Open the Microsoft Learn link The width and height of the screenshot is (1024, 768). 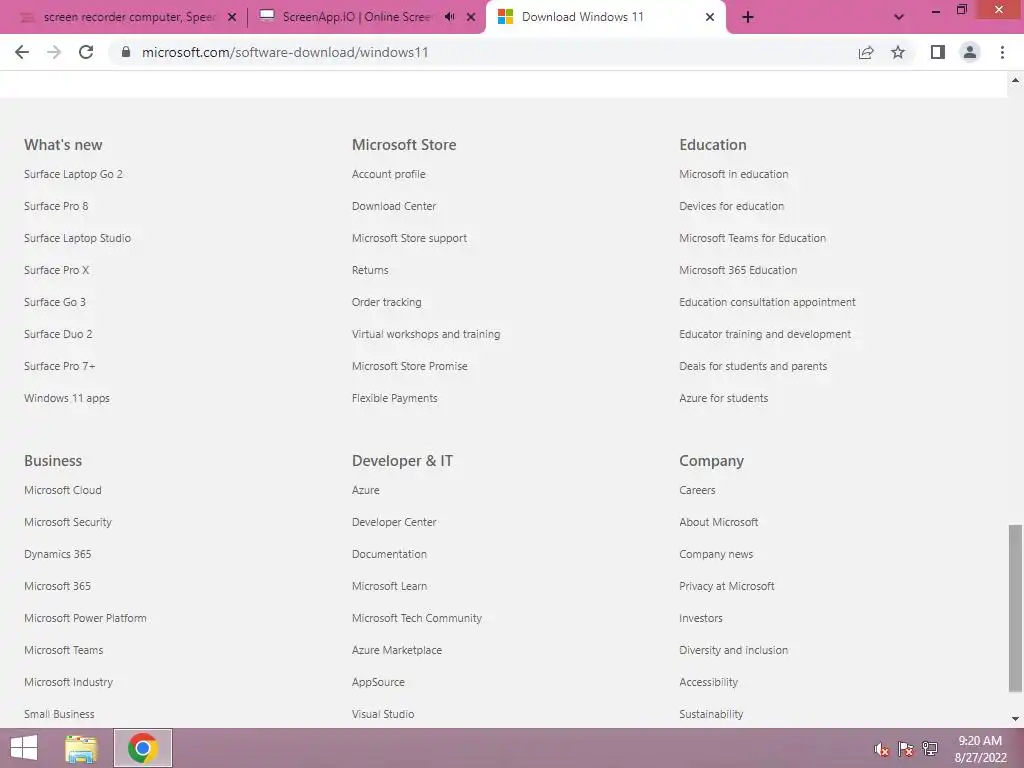point(389,586)
